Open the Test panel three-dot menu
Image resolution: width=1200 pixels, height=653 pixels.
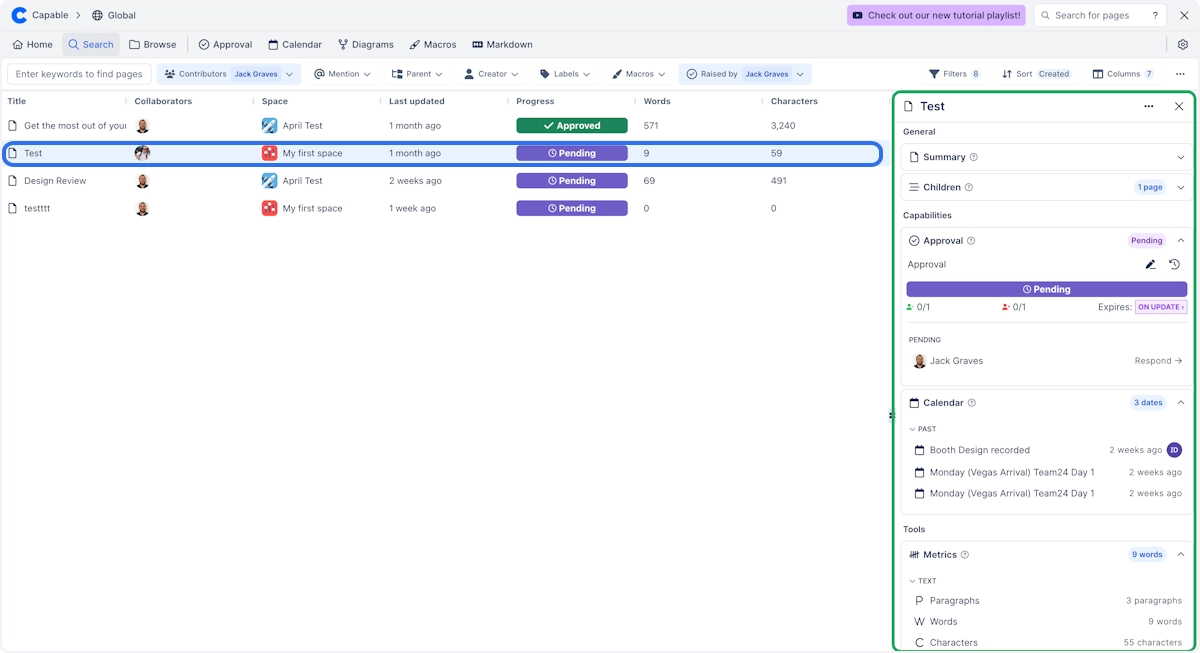click(1148, 106)
